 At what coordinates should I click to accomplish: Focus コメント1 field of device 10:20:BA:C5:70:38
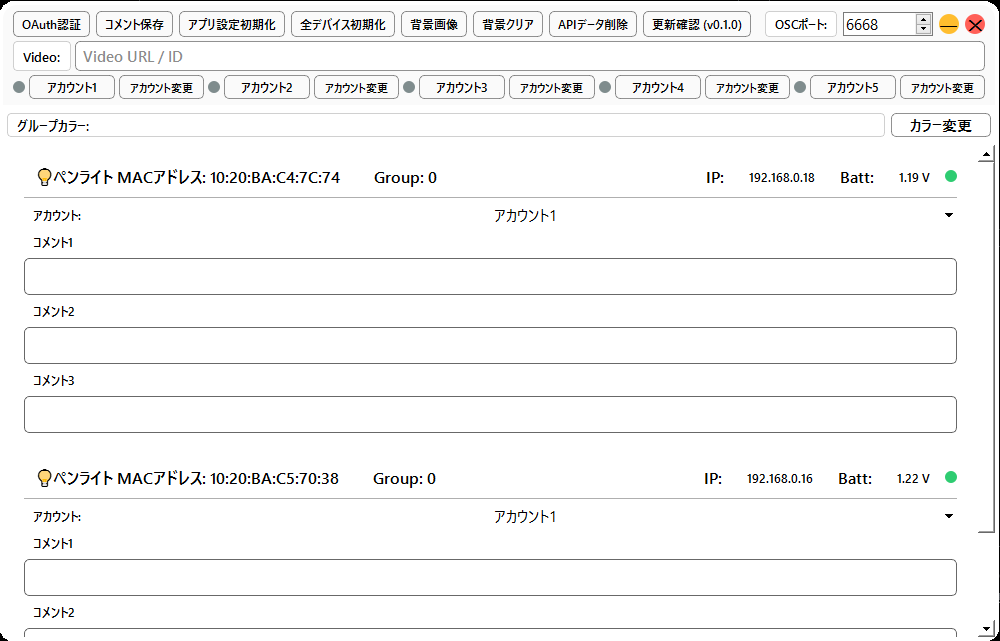pos(490,577)
